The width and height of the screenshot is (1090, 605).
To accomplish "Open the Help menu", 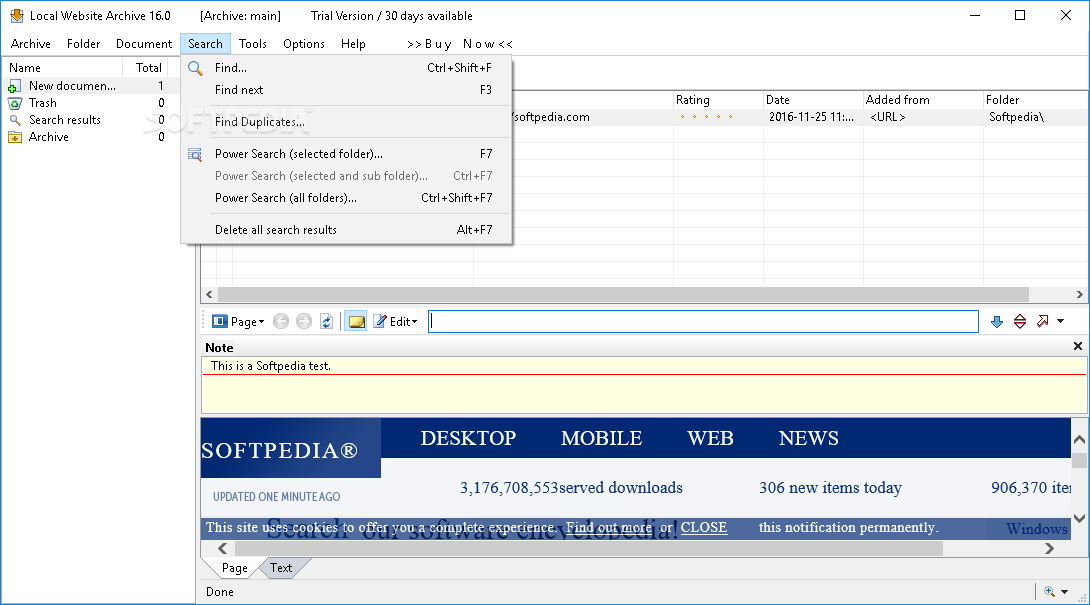I will point(353,44).
